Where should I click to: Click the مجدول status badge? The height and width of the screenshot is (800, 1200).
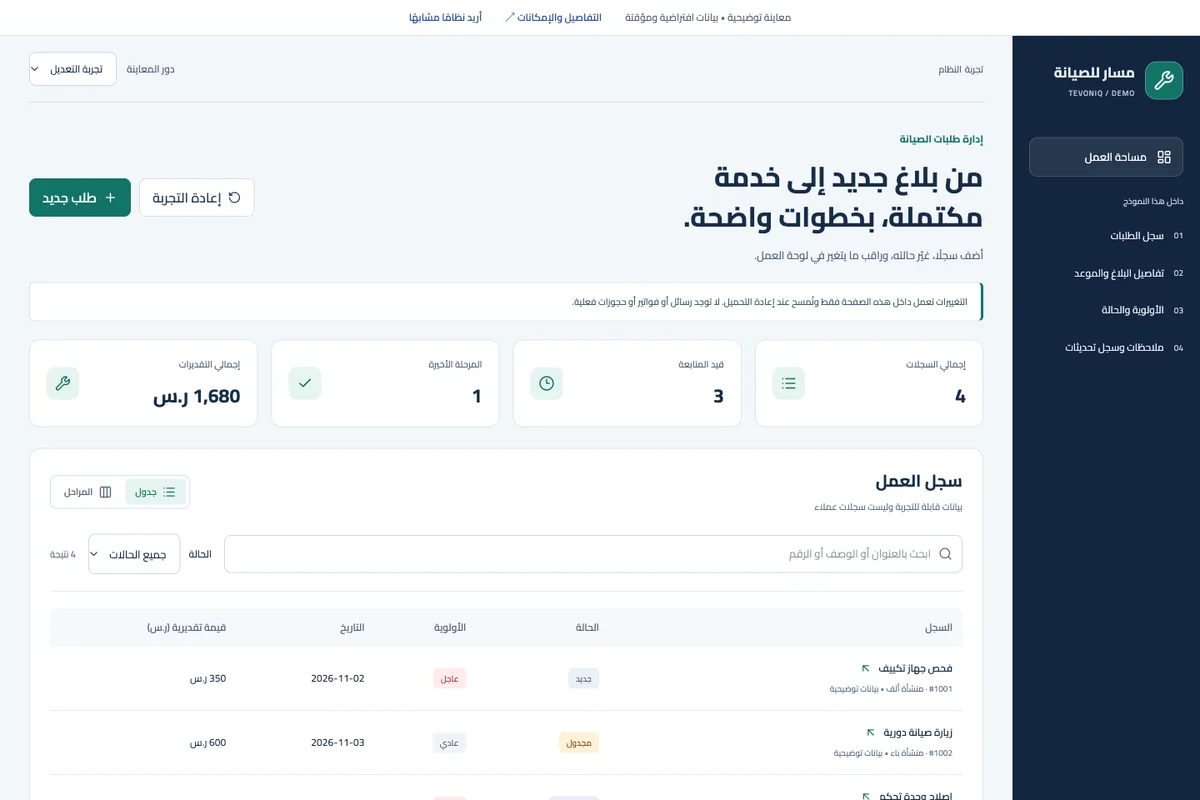[x=579, y=743]
